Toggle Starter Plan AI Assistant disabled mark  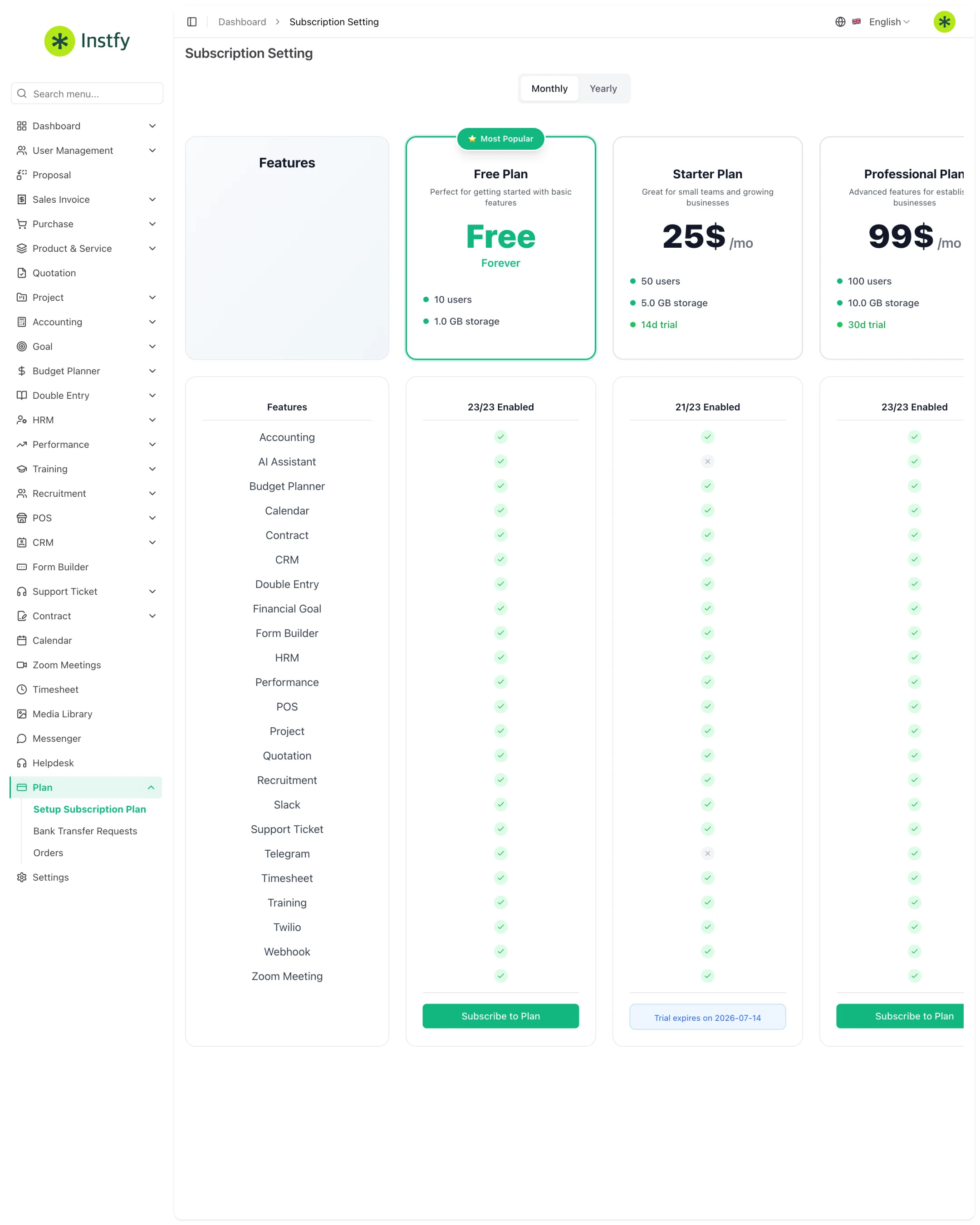707,461
